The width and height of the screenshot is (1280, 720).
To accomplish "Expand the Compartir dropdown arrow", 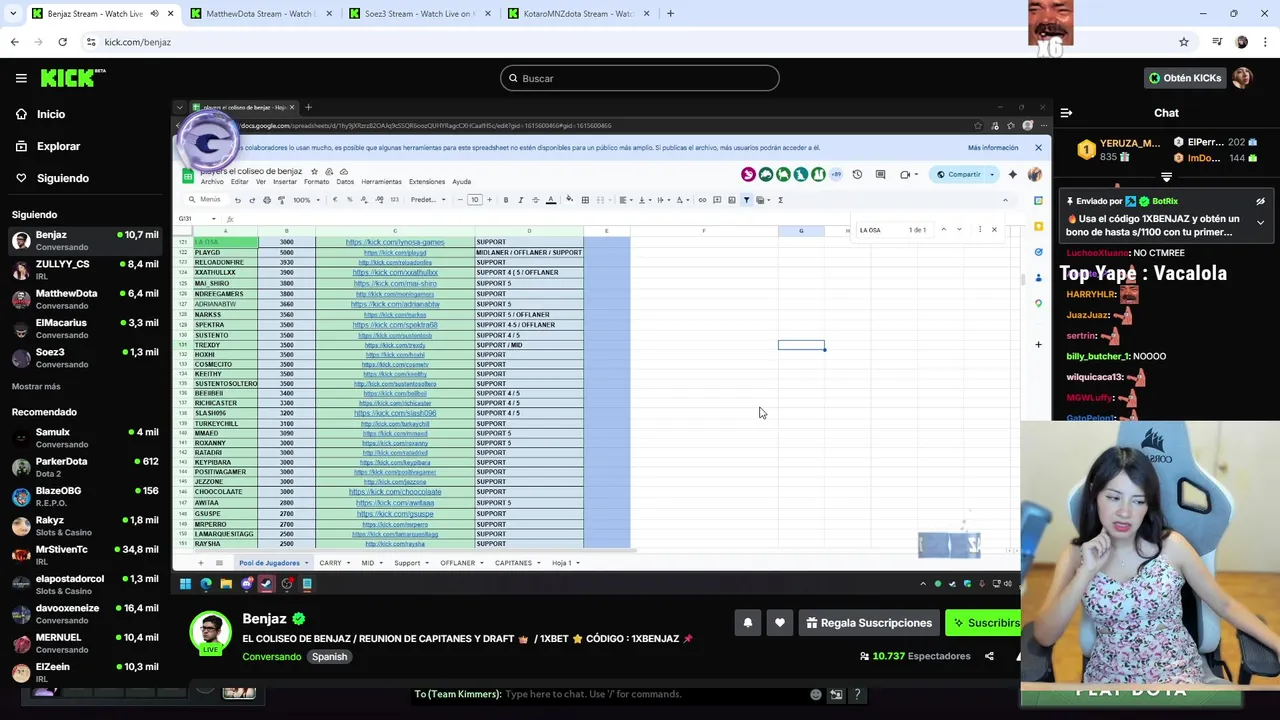I will point(992,174).
